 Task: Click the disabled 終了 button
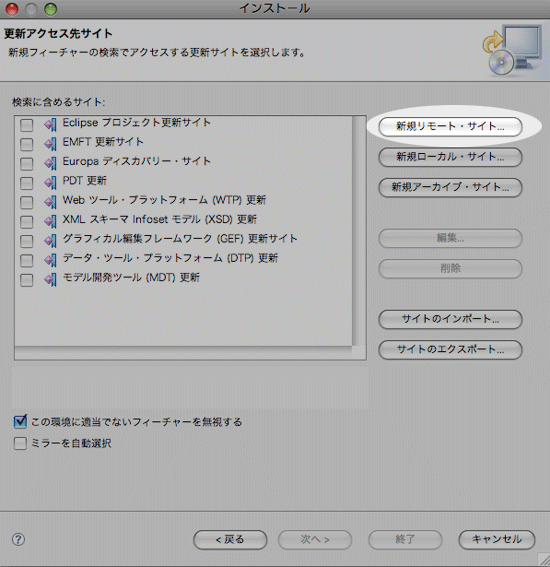pos(405,540)
